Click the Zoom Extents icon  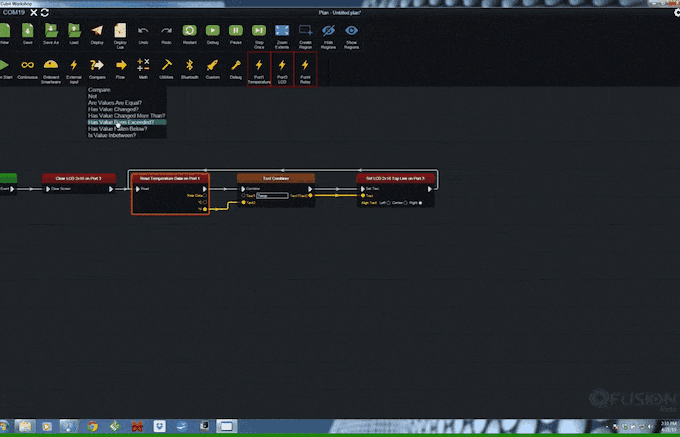click(282, 30)
